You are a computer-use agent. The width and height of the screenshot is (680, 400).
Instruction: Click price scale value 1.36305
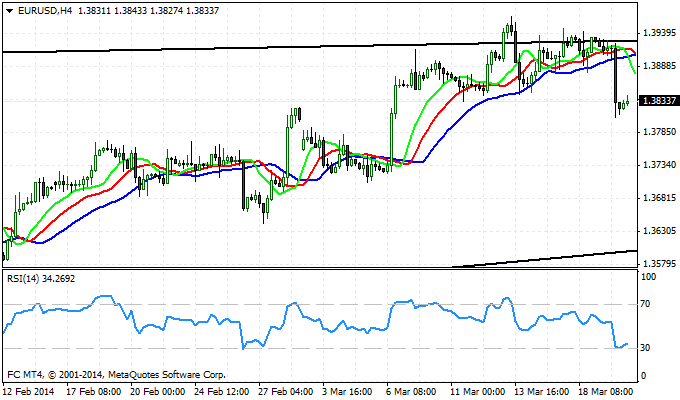[x=660, y=231]
